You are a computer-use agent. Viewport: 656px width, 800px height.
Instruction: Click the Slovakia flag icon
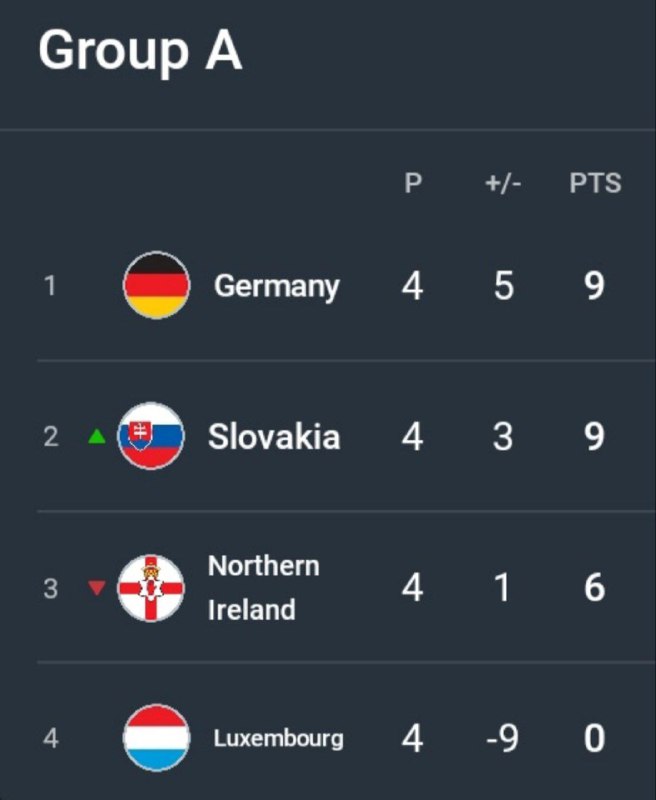click(151, 436)
